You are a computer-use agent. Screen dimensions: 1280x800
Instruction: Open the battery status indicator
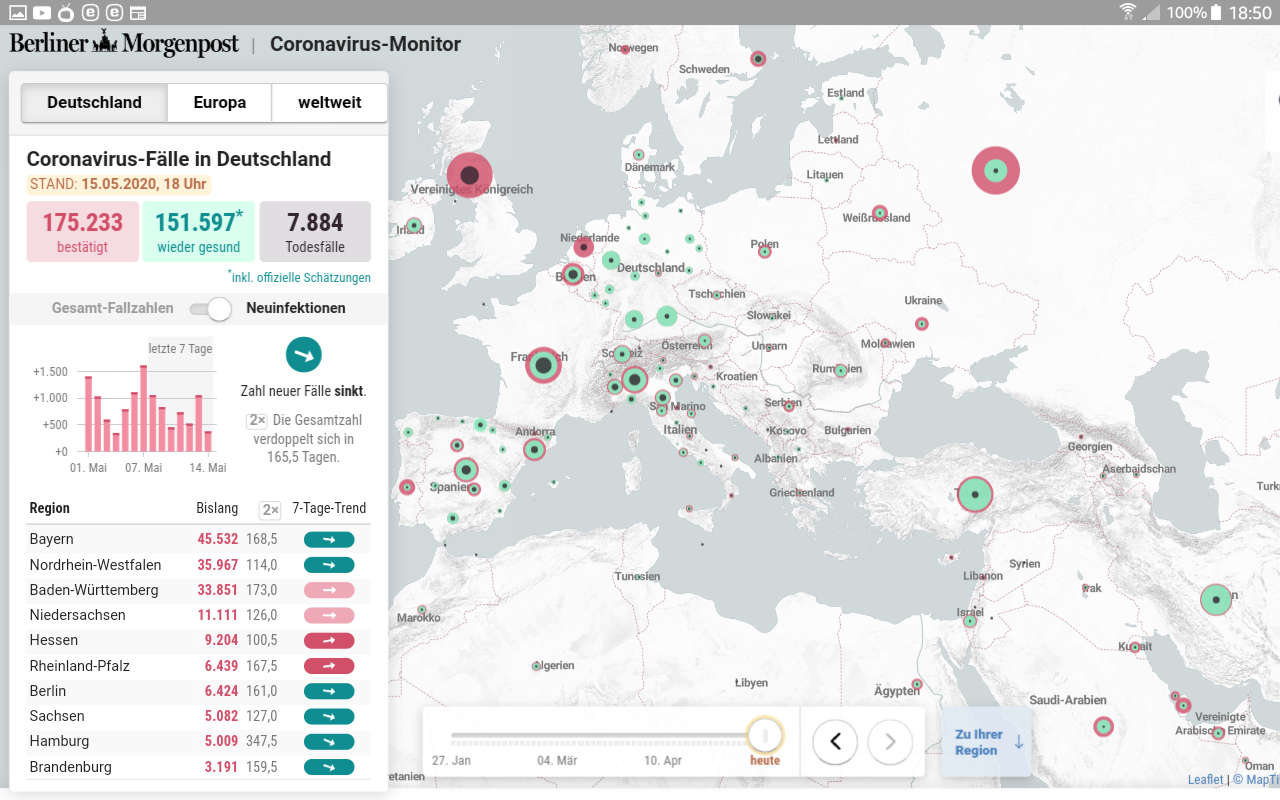(1216, 12)
